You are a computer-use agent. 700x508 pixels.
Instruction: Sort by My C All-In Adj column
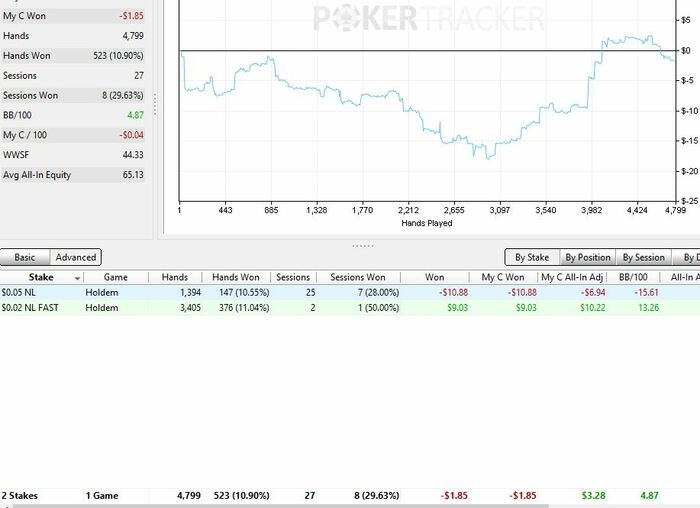point(572,277)
